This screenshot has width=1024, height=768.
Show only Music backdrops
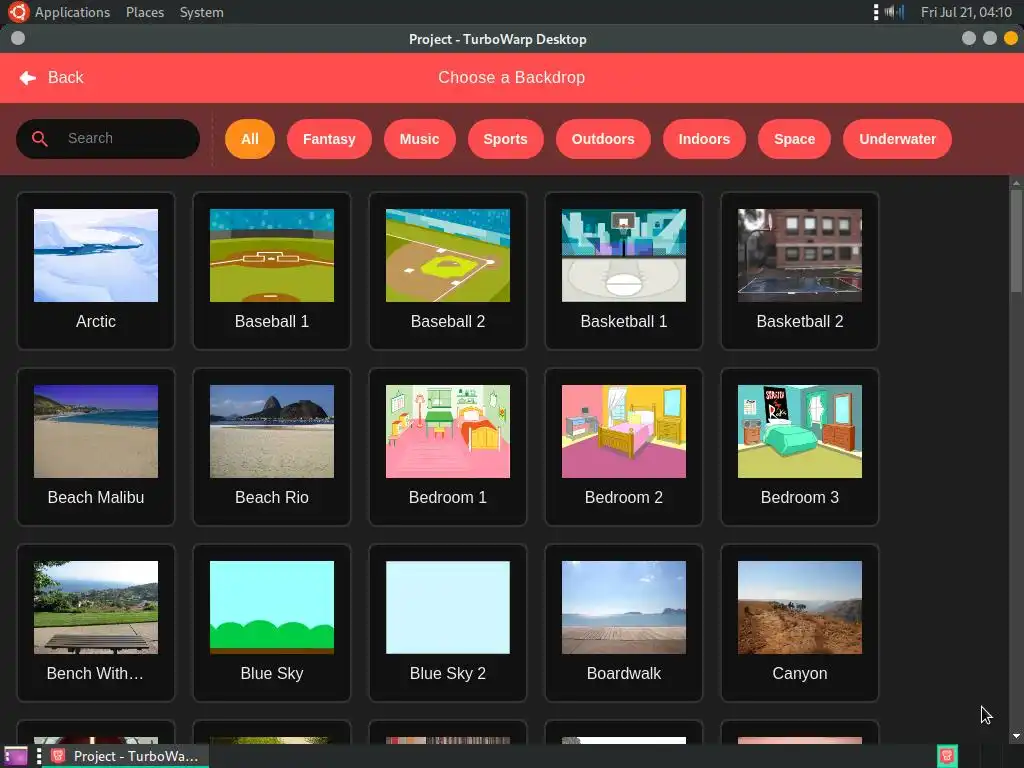(x=419, y=139)
